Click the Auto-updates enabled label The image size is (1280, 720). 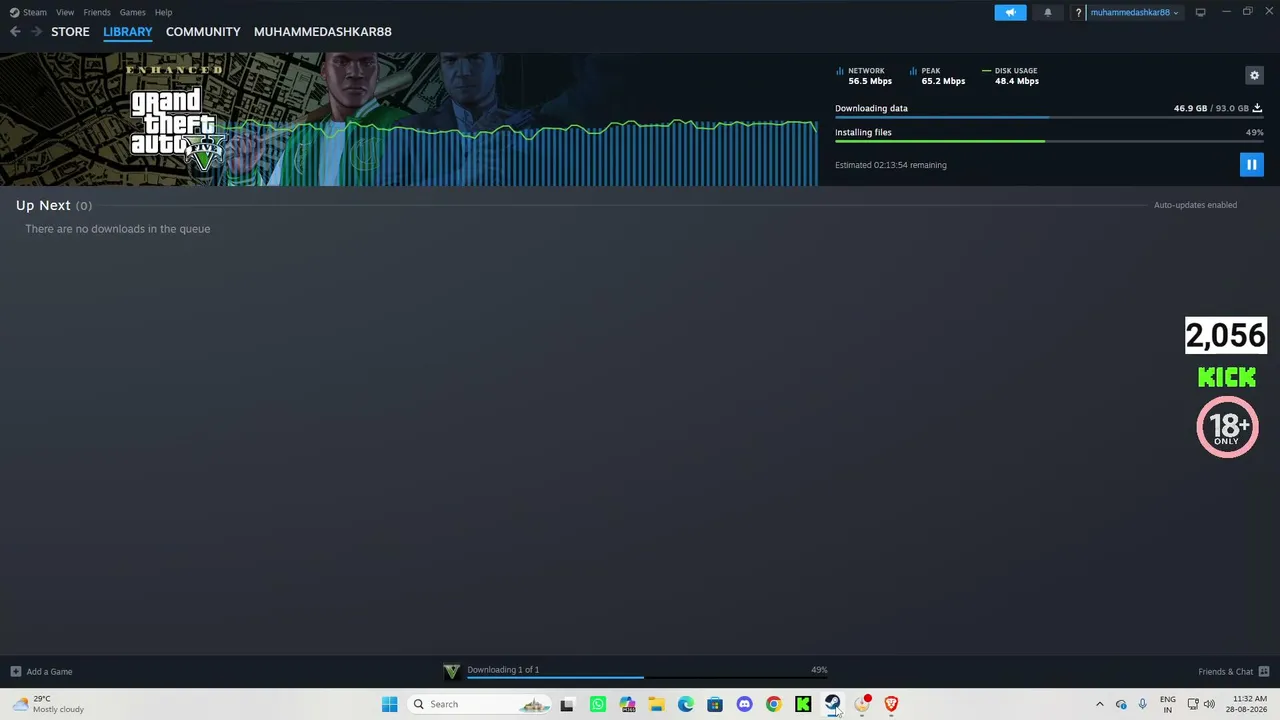1195,205
